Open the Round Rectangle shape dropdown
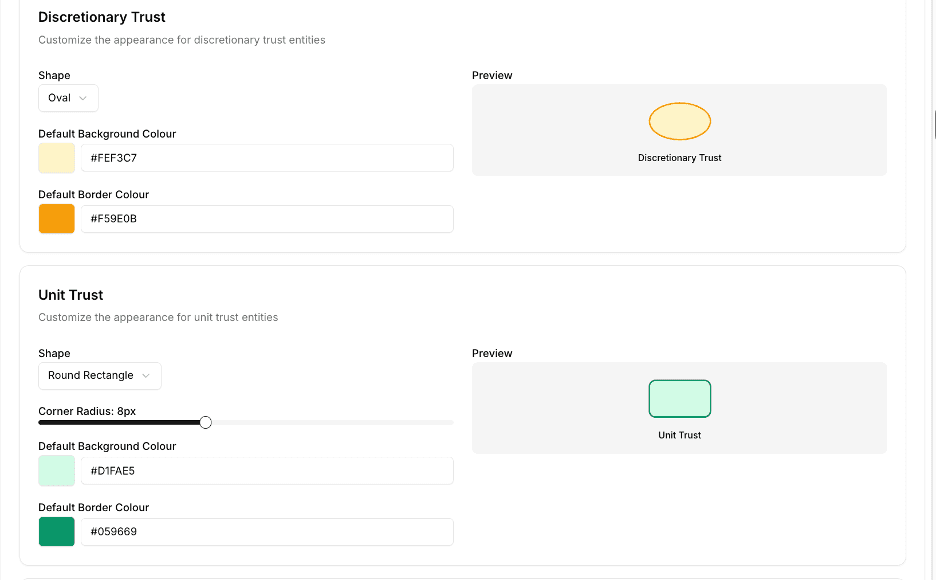Screen dimensions: 936x580 click(99, 376)
